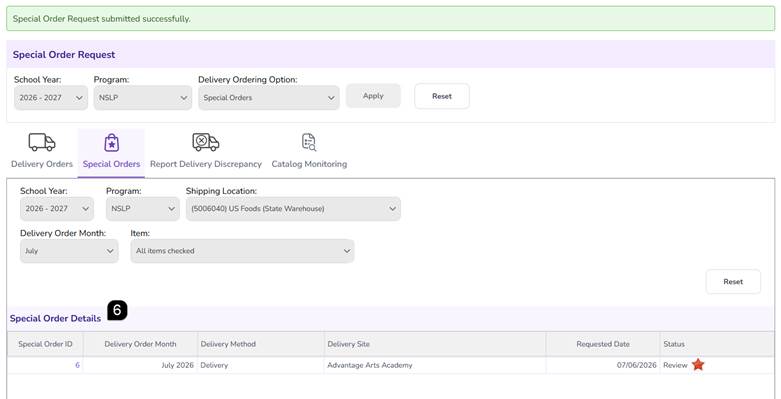Open top School Year dropdown beside Program NSLP
Viewport: 781px width, 399px height.
tap(51, 98)
